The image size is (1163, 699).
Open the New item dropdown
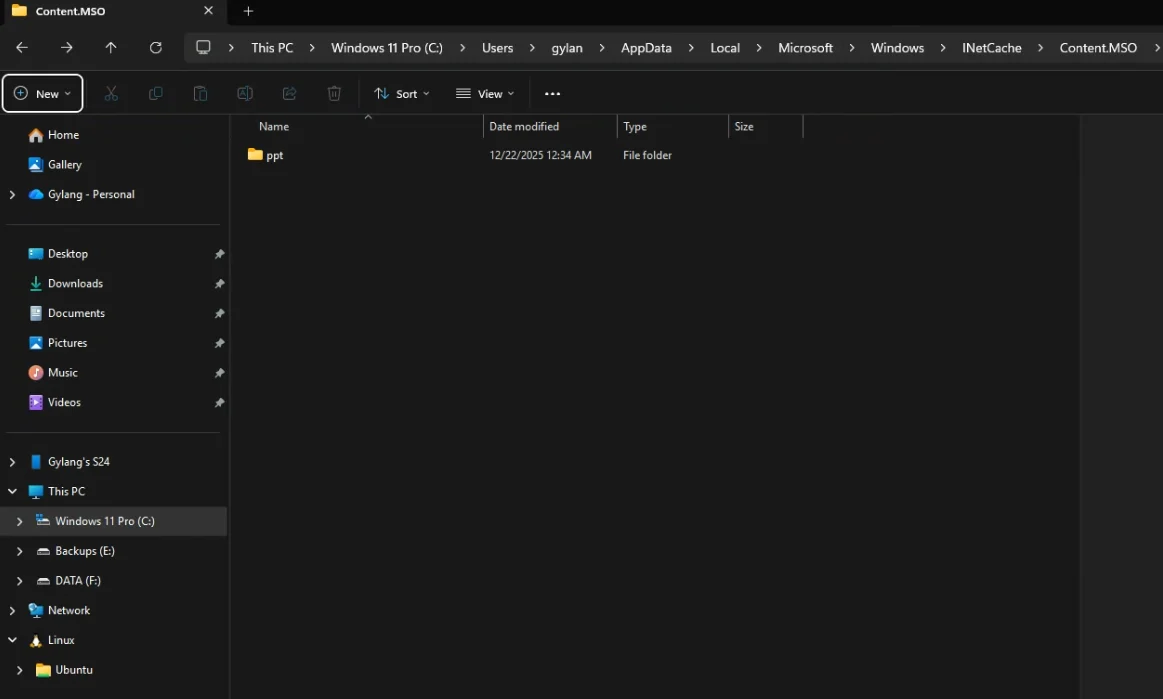click(x=42, y=93)
